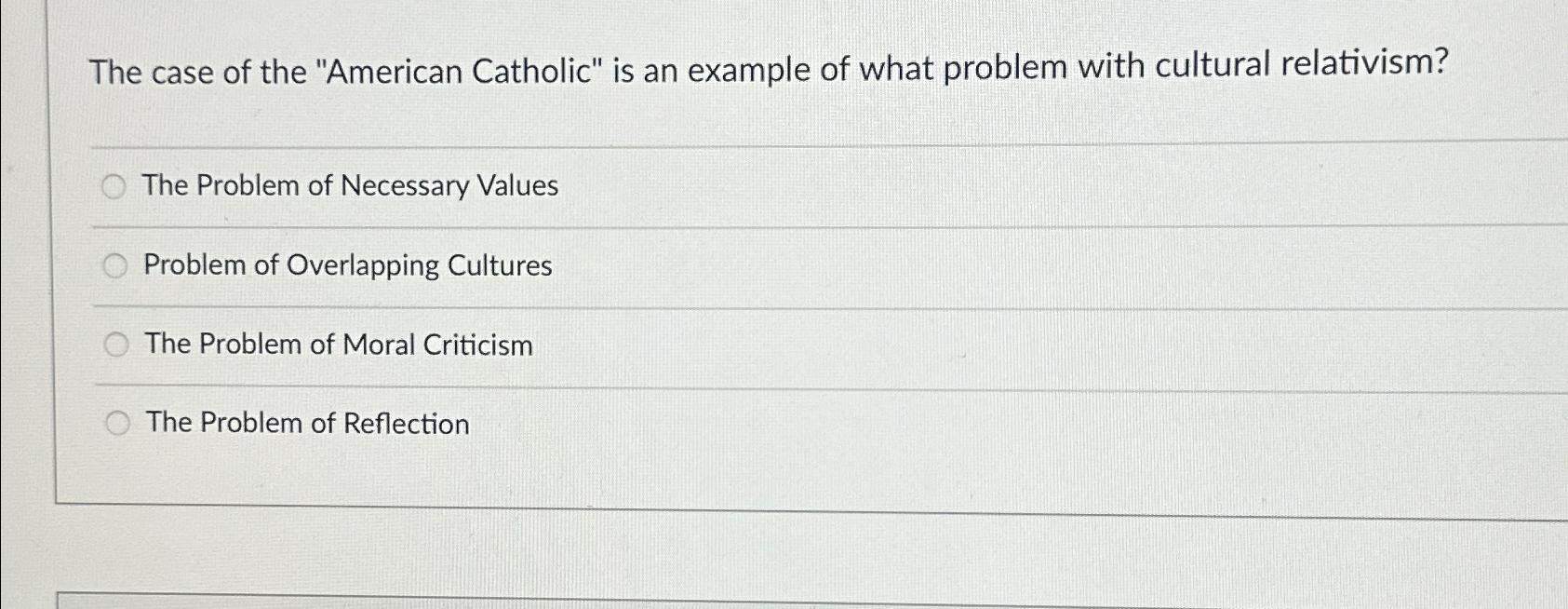This screenshot has height=609, width=1568.
Task: Click the question text about the "American Catholic"
Action: point(769,67)
